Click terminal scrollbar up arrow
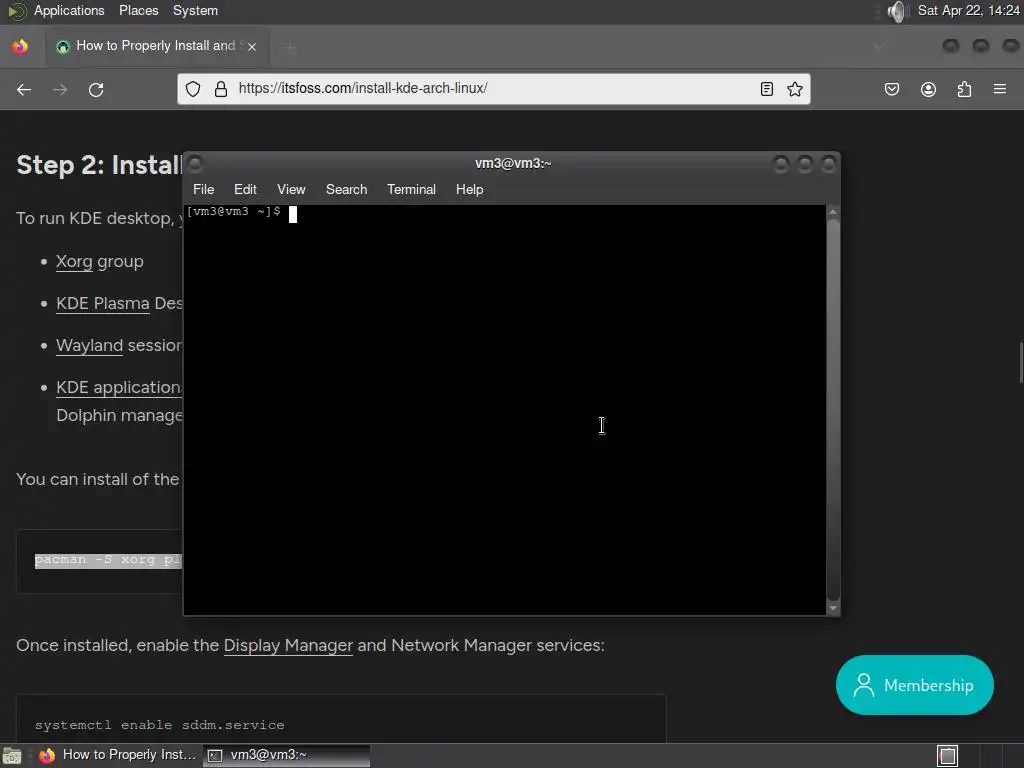Viewport: 1024px width, 768px height. (x=833, y=212)
